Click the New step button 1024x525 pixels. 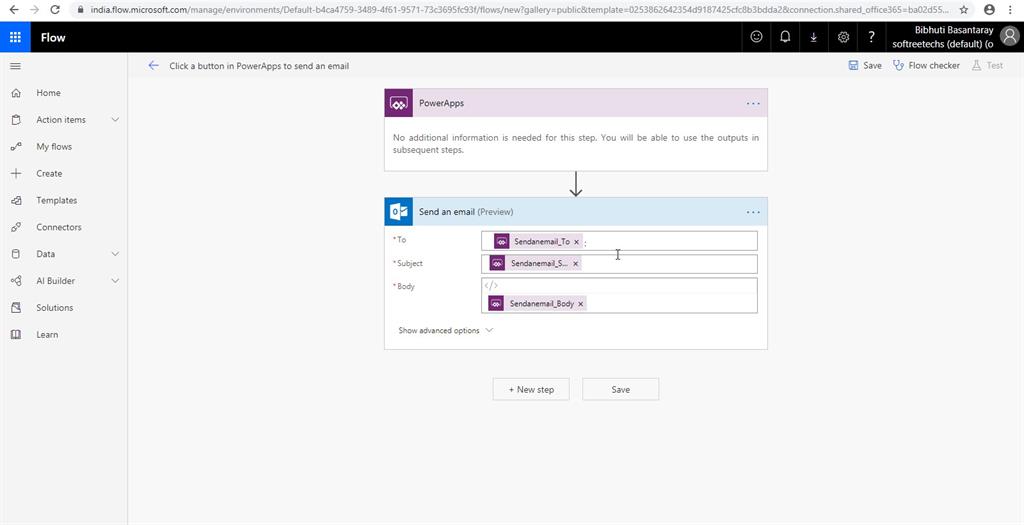tap(531, 389)
